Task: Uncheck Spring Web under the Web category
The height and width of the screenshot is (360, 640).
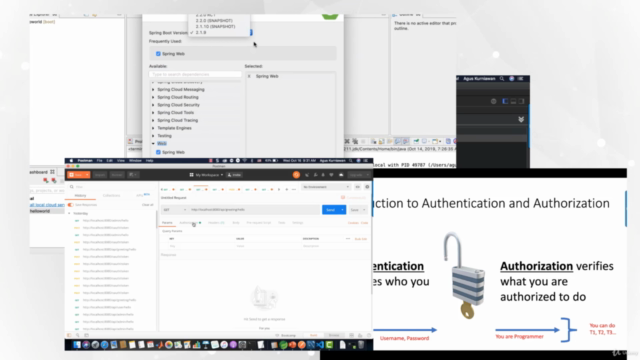Action: 158,152
